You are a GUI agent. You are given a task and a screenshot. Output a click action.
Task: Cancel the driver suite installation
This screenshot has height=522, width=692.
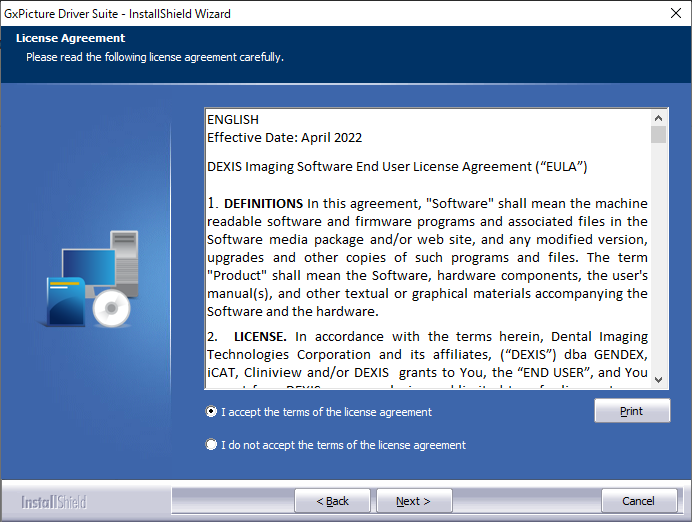coord(638,501)
